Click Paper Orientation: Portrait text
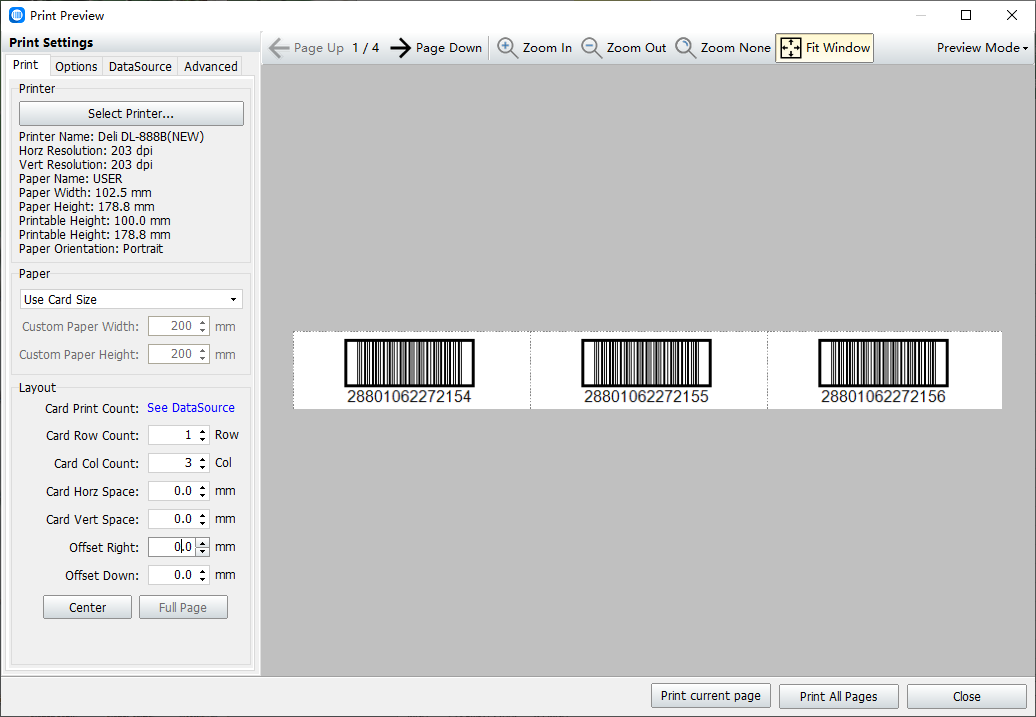This screenshot has width=1036, height=717. (x=91, y=248)
